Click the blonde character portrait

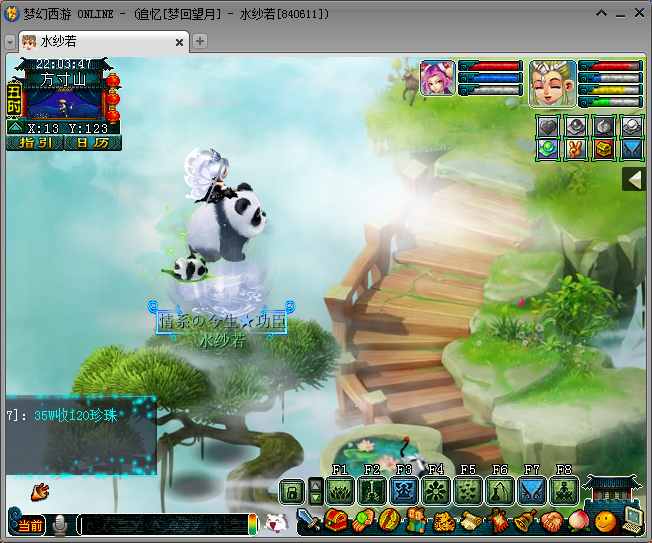tap(552, 84)
